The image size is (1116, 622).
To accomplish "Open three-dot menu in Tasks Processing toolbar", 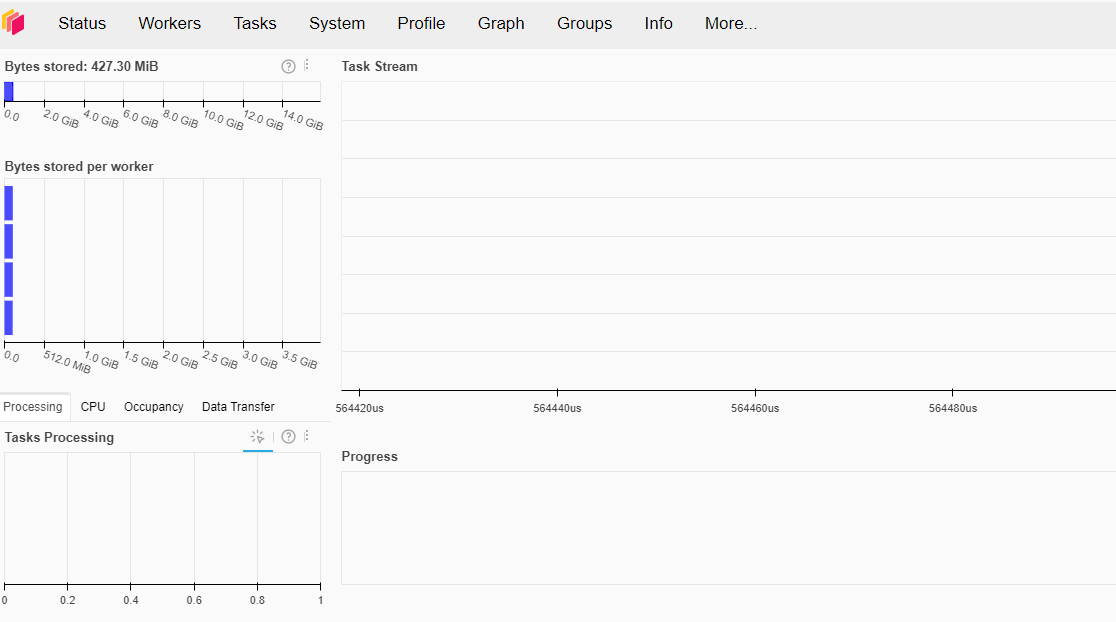I will point(307,436).
